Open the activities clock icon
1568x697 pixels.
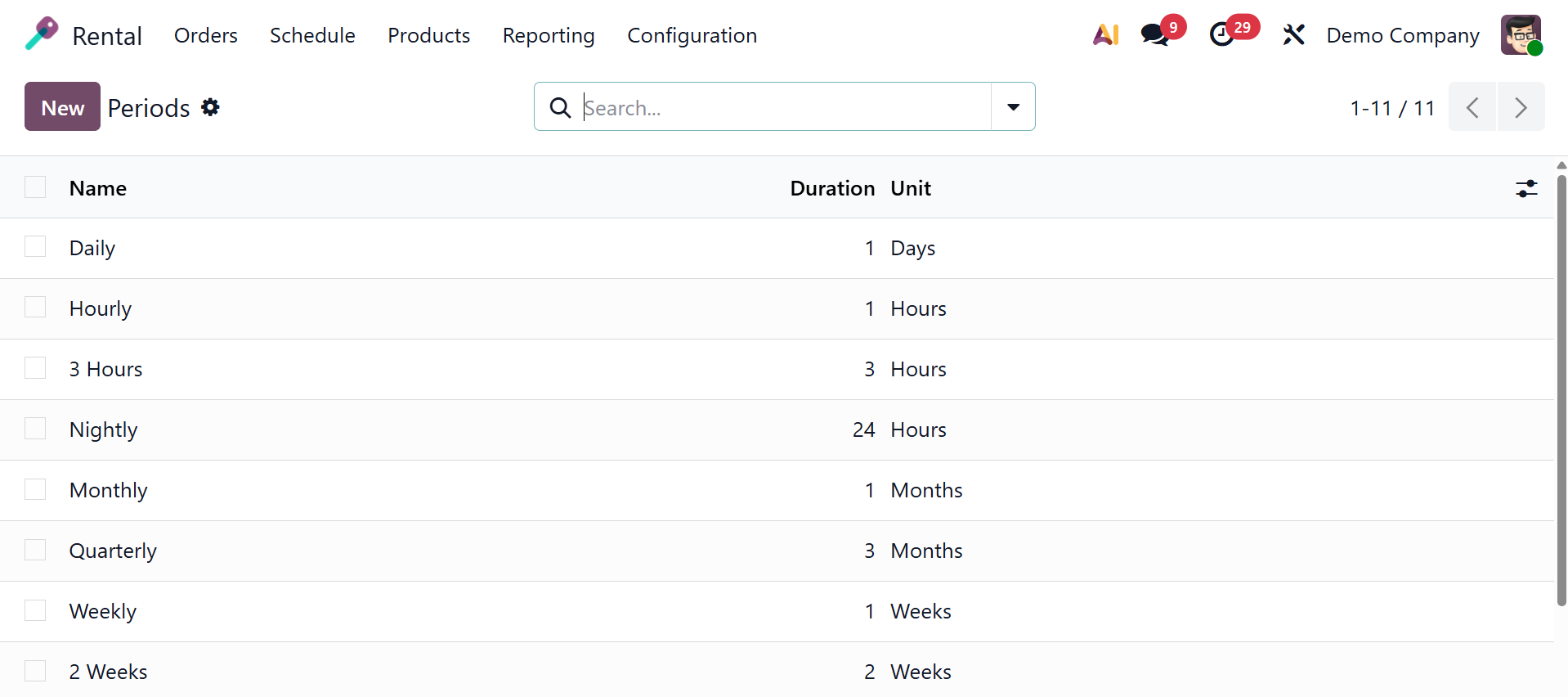pyautogui.click(x=1221, y=34)
